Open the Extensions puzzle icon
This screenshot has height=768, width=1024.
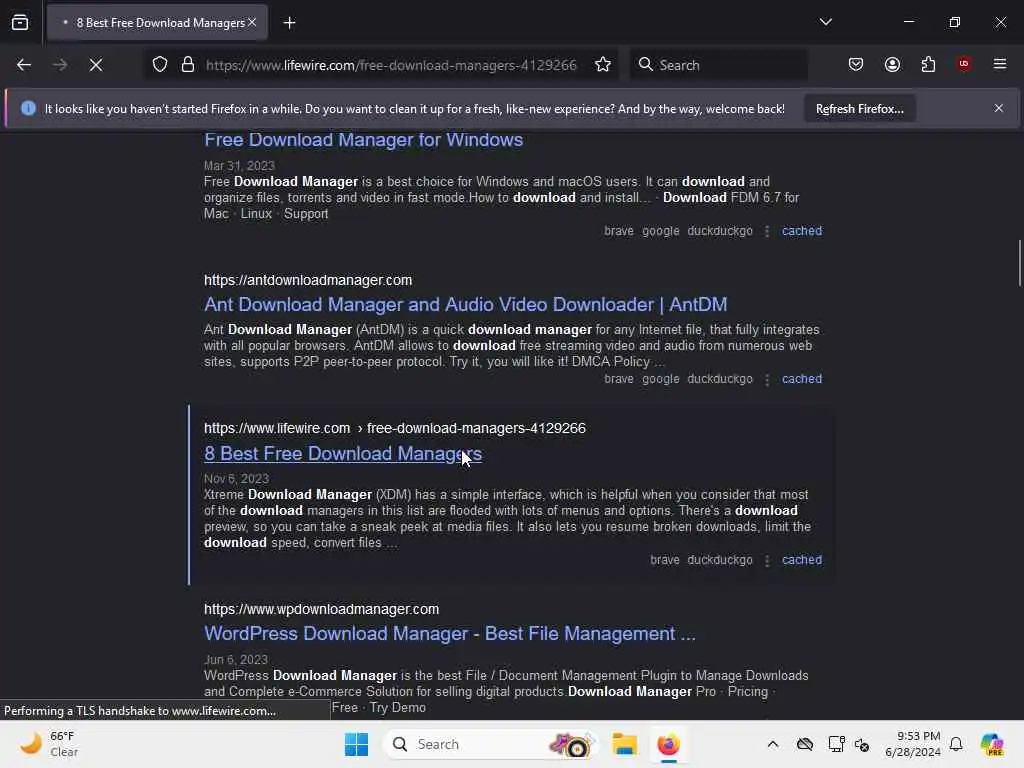928,65
